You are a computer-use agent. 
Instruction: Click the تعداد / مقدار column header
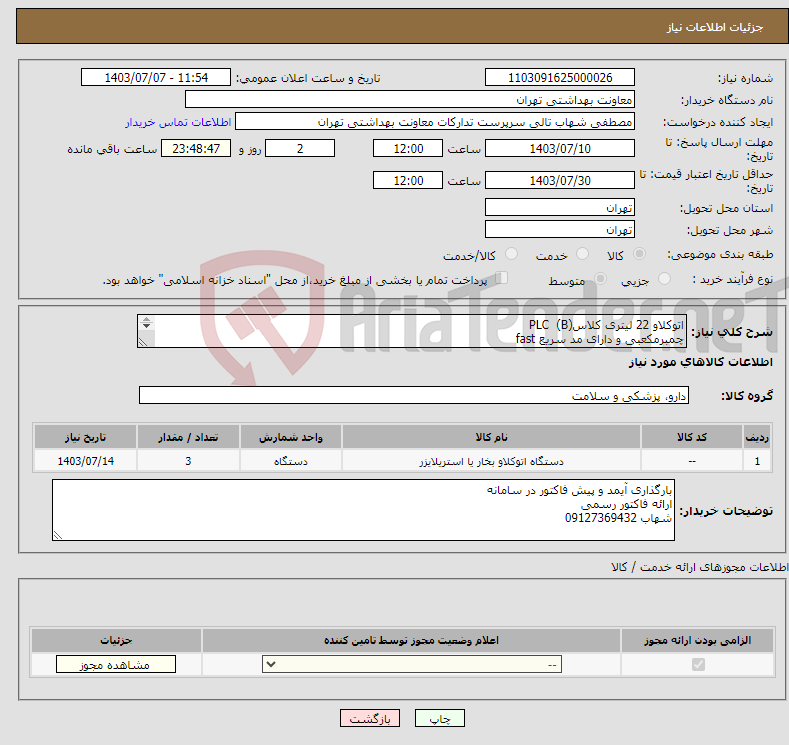(188, 437)
